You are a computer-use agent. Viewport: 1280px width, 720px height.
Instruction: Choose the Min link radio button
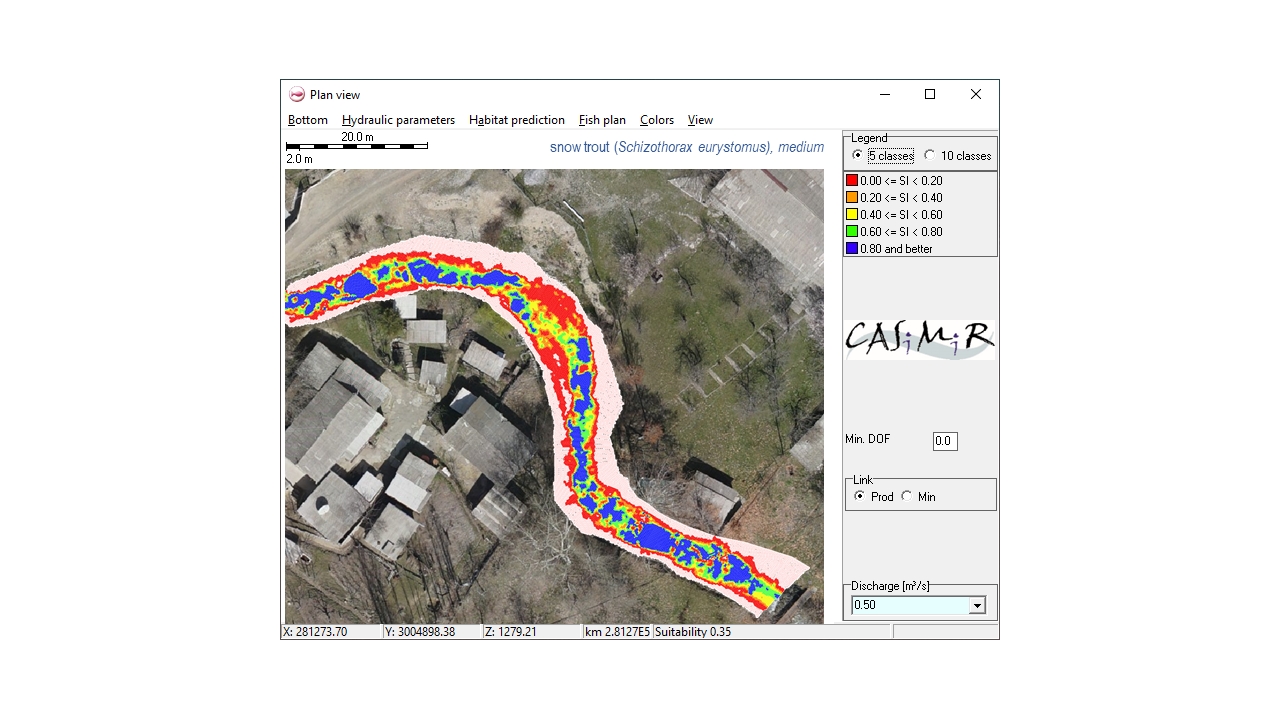pyautogui.click(x=907, y=497)
